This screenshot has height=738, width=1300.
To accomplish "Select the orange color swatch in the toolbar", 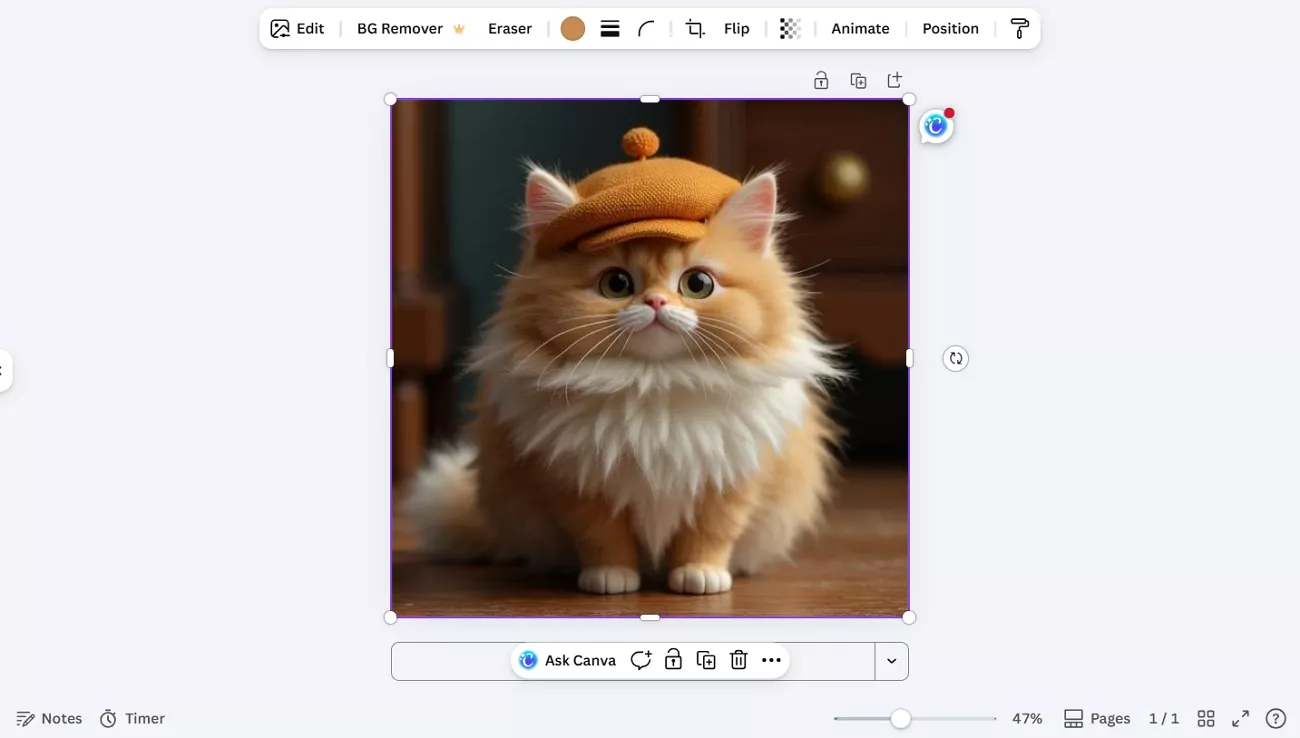I will 572,28.
